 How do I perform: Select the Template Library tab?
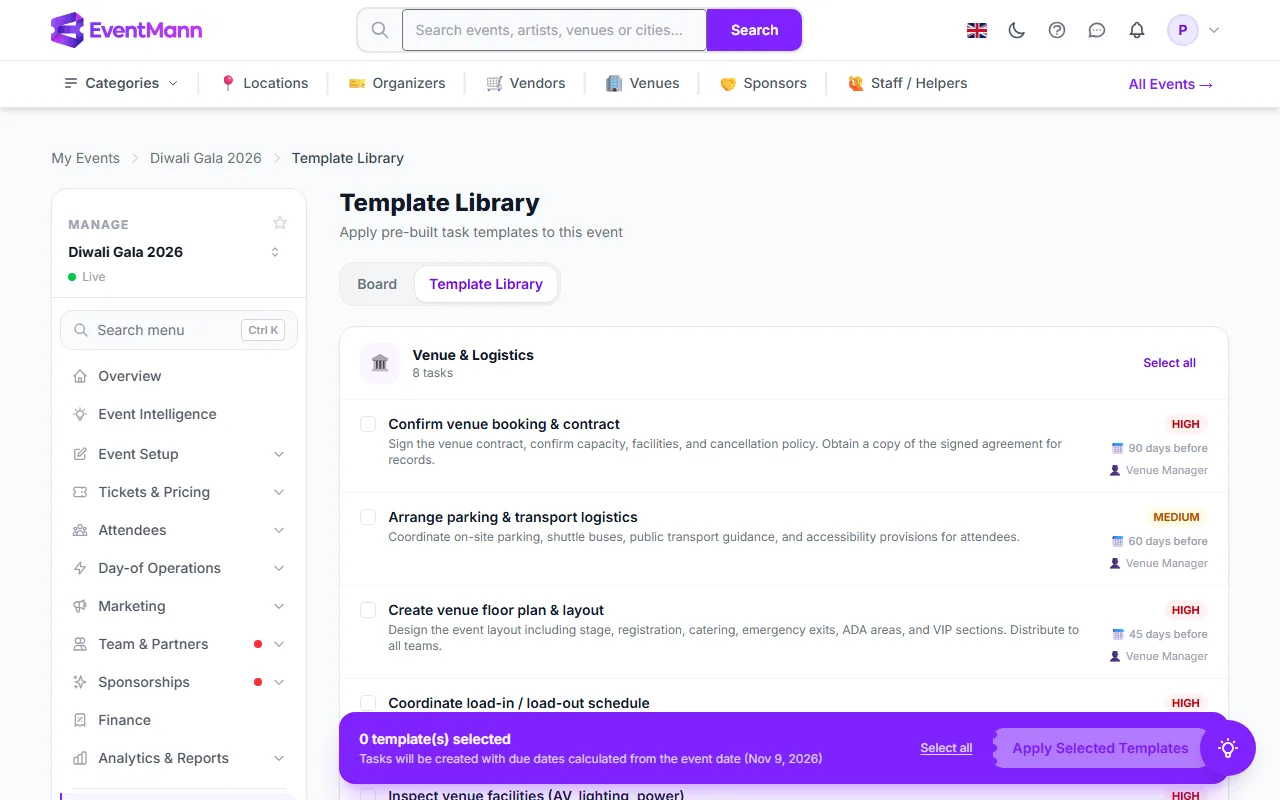486,284
